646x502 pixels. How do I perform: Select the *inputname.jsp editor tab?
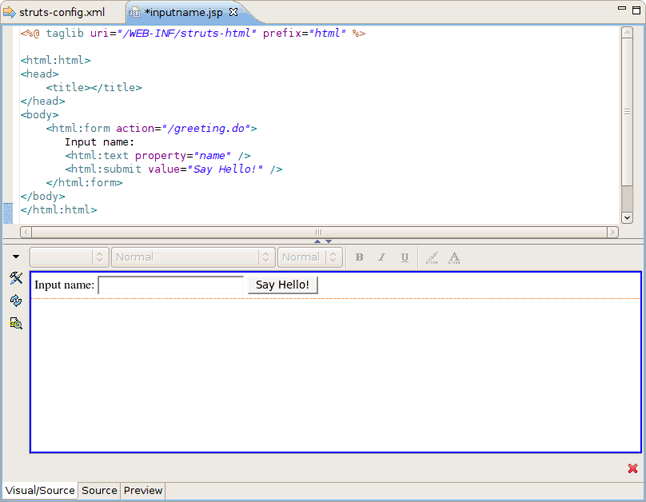183,12
